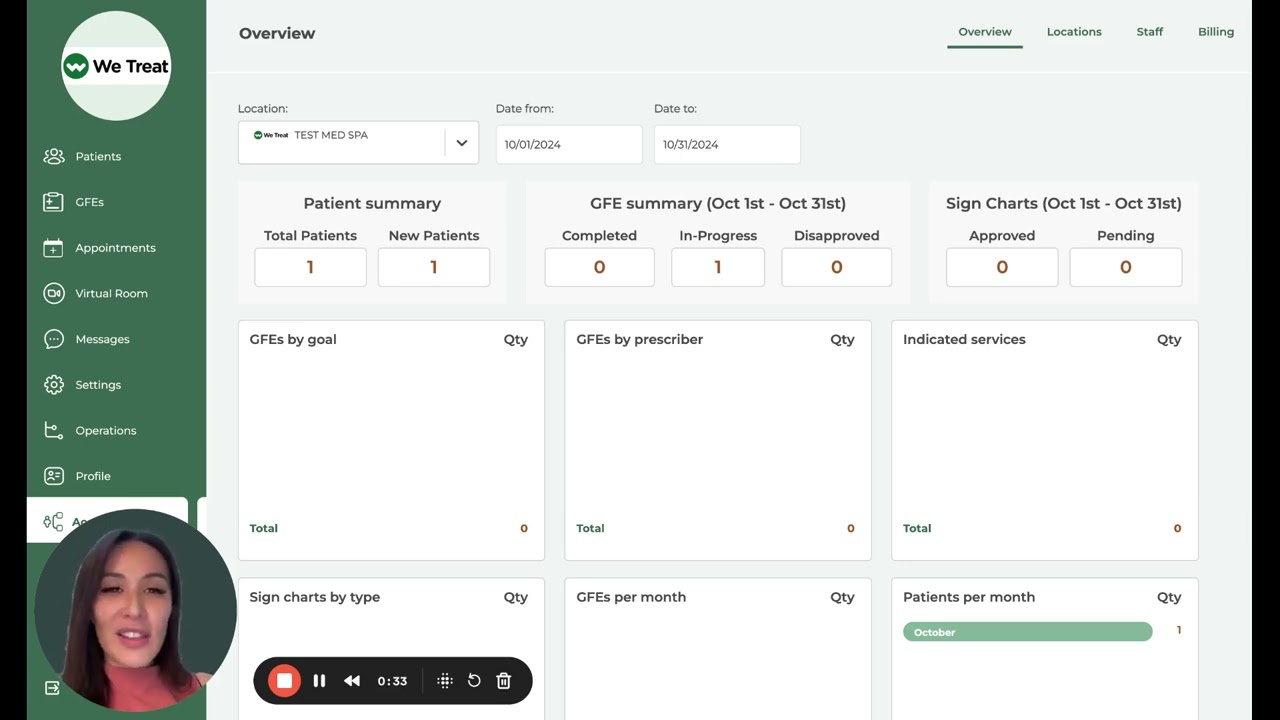Click the Disapproved GFE count box
The image size is (1280, 720).
coord(836,267)
